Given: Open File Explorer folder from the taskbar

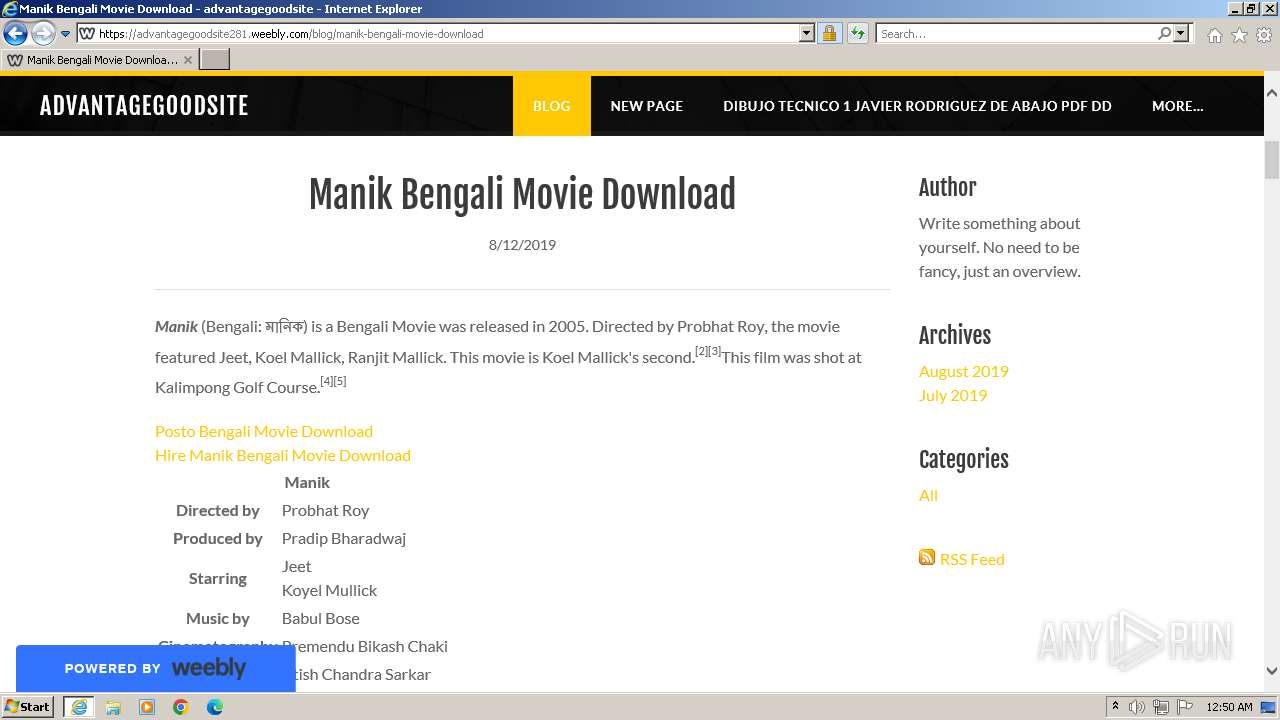Looking at the screenshot, I should 113,707.
